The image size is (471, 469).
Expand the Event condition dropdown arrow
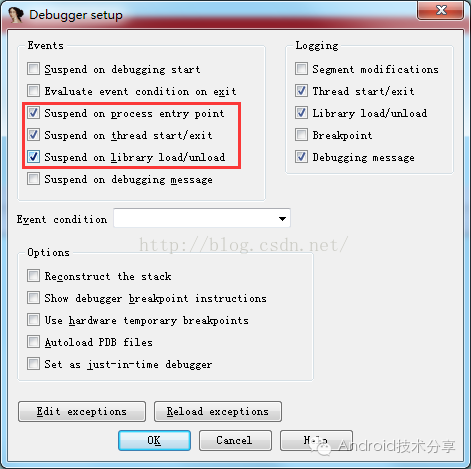282,219
